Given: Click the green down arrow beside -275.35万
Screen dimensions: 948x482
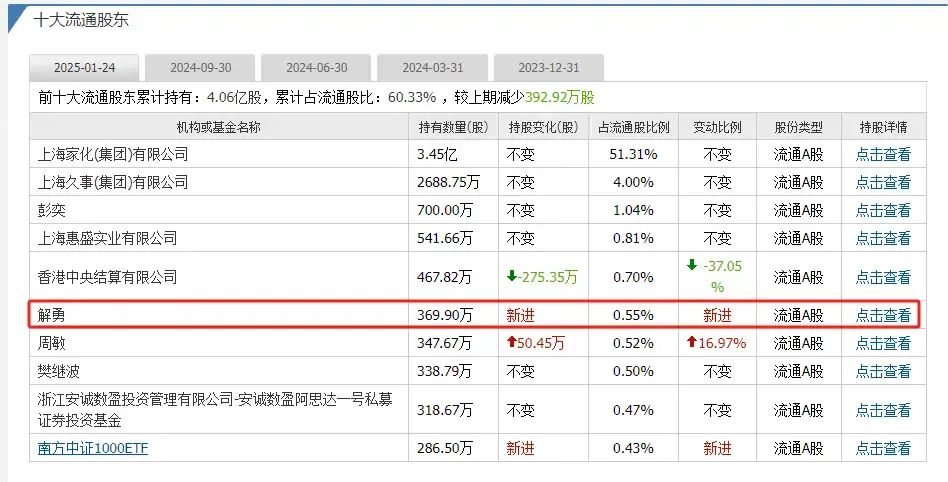Looking at the screenshot, I should click(x=511, y=276).
